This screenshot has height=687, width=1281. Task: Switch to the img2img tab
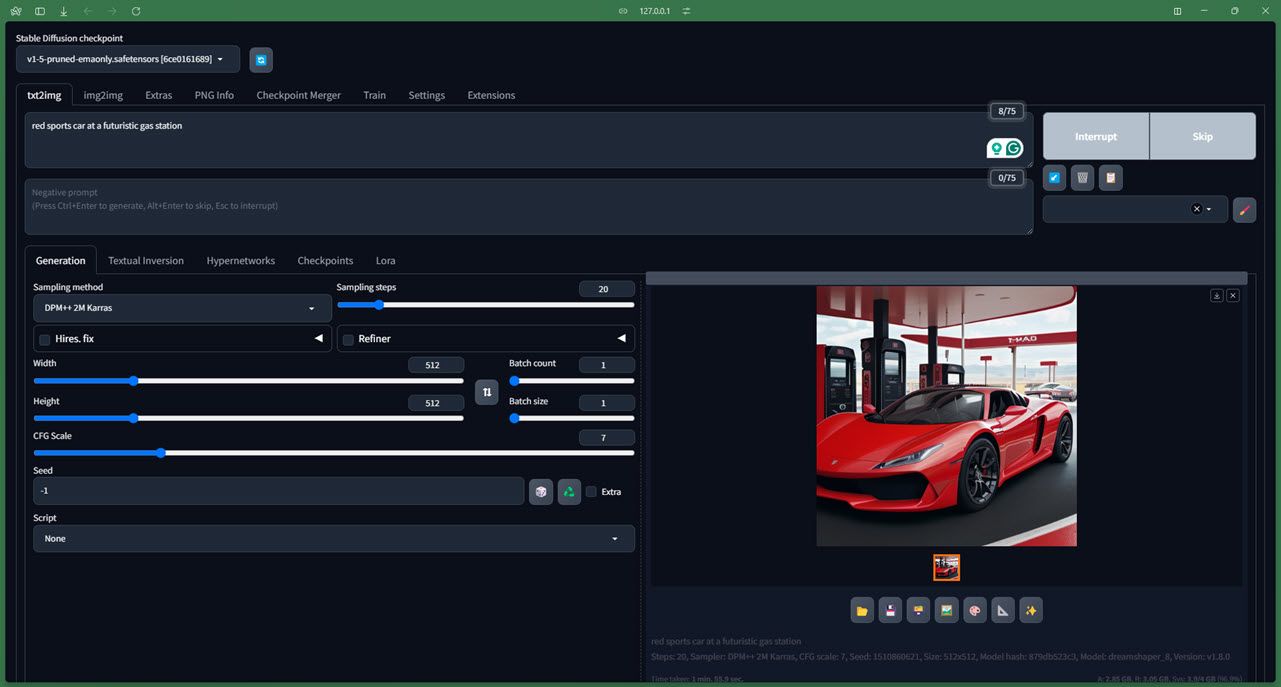click(x=103, y=94)
